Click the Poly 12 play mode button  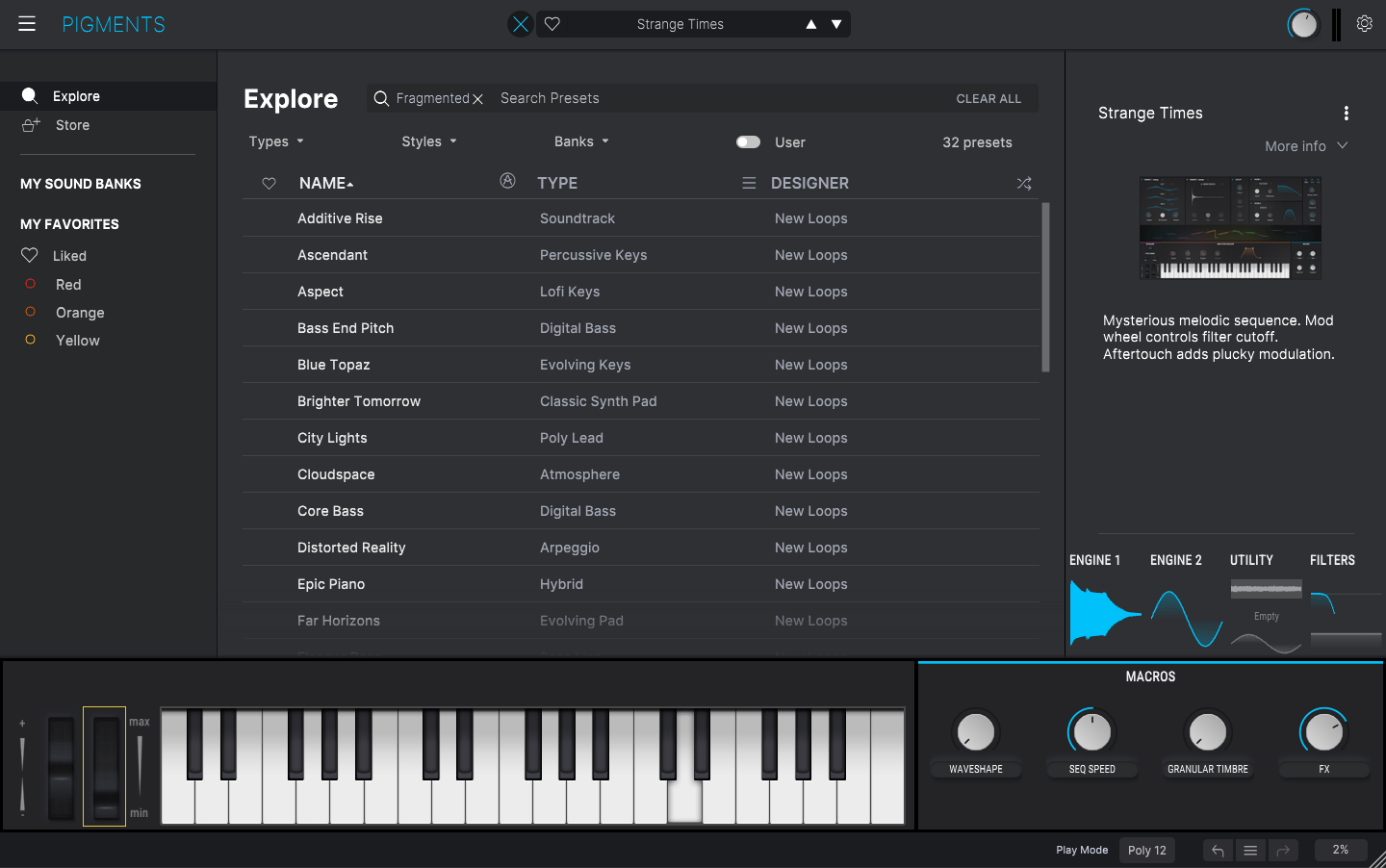[x=1146, y=851]
